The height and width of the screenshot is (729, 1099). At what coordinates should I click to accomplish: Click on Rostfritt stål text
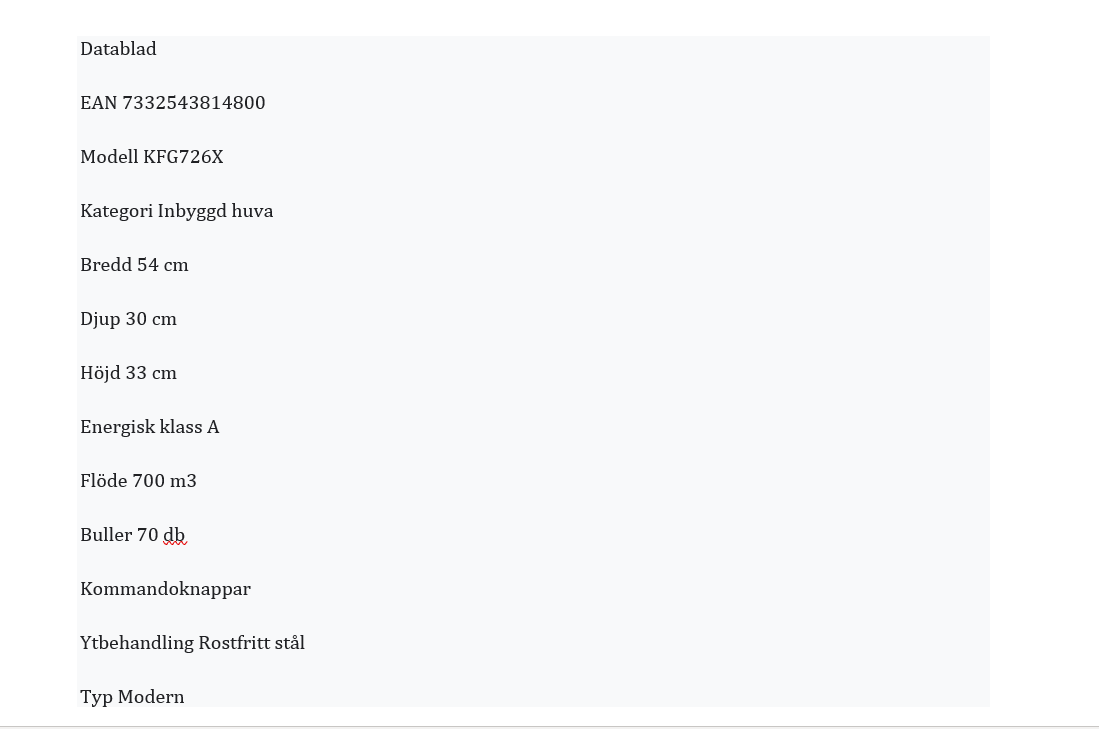click(252, 643)
